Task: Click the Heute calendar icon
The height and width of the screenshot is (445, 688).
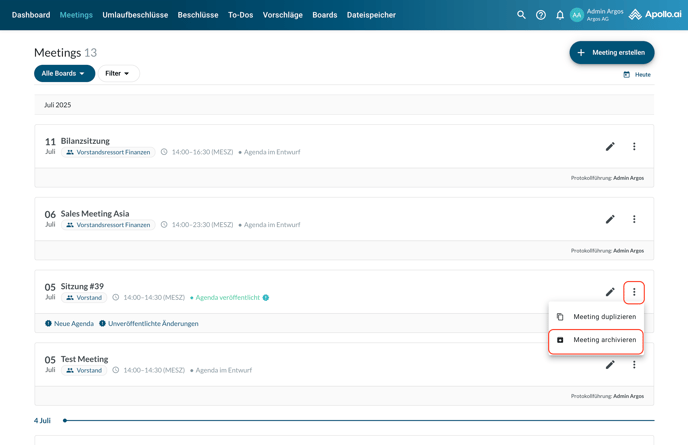Action: pyautogui.click(x=627, y=74)
